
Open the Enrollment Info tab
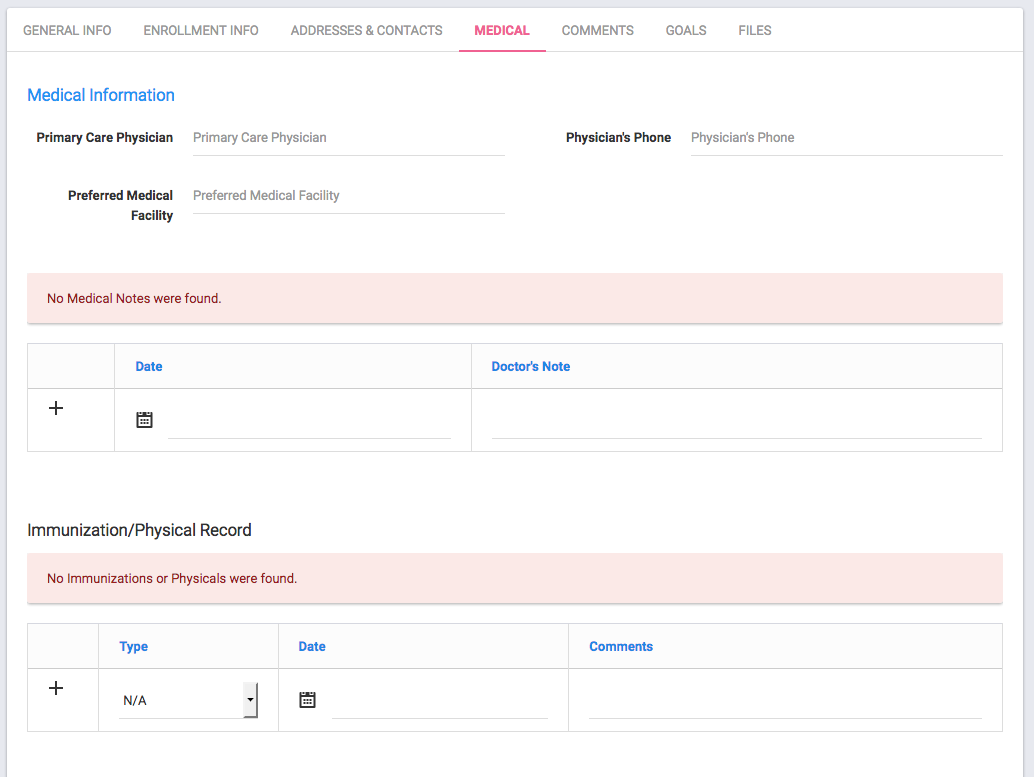pyautogui.click(x=201, y=30)
